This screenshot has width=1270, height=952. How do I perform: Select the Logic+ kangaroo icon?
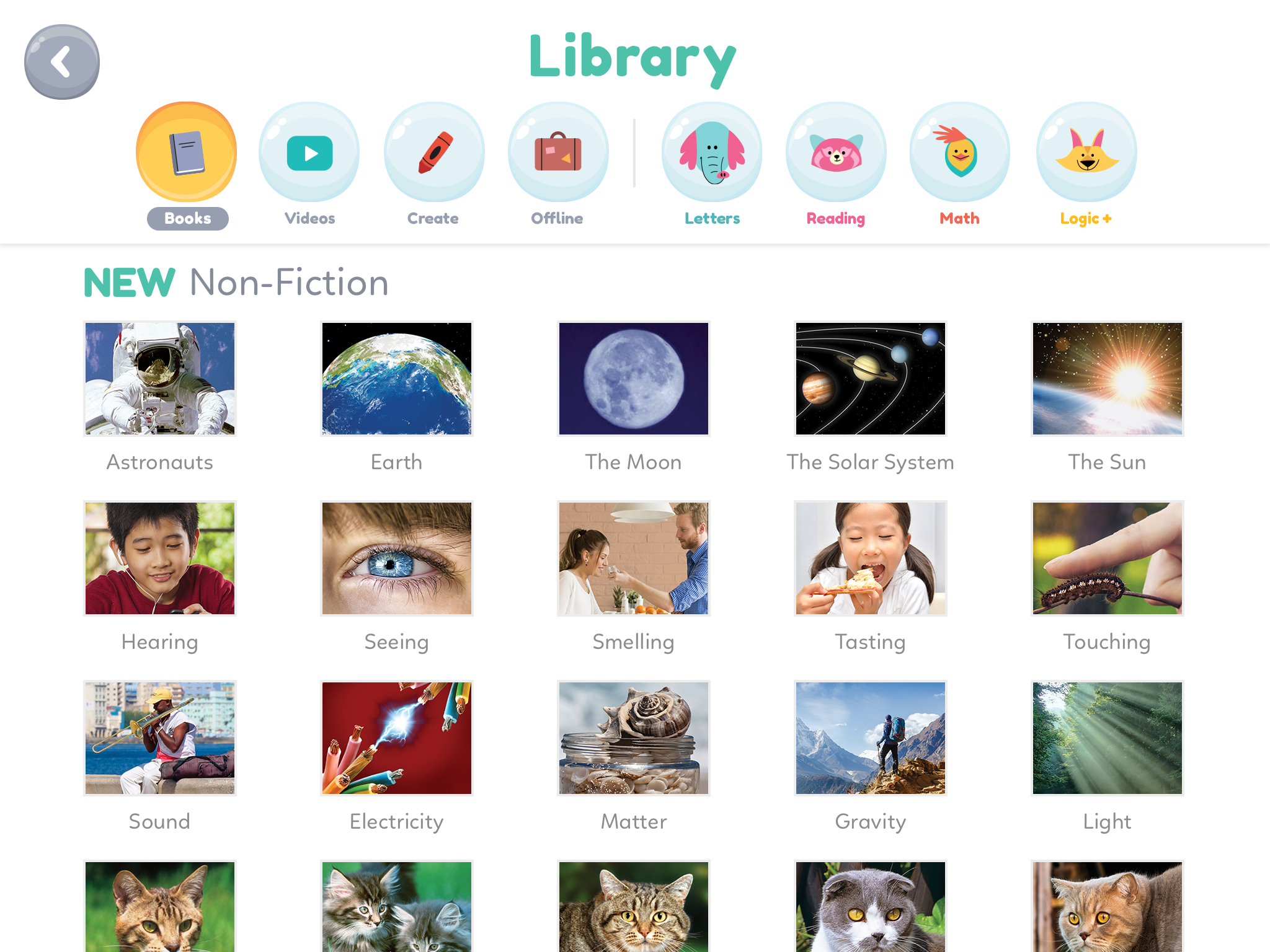pyautogui.click(x=1086, y=152)
